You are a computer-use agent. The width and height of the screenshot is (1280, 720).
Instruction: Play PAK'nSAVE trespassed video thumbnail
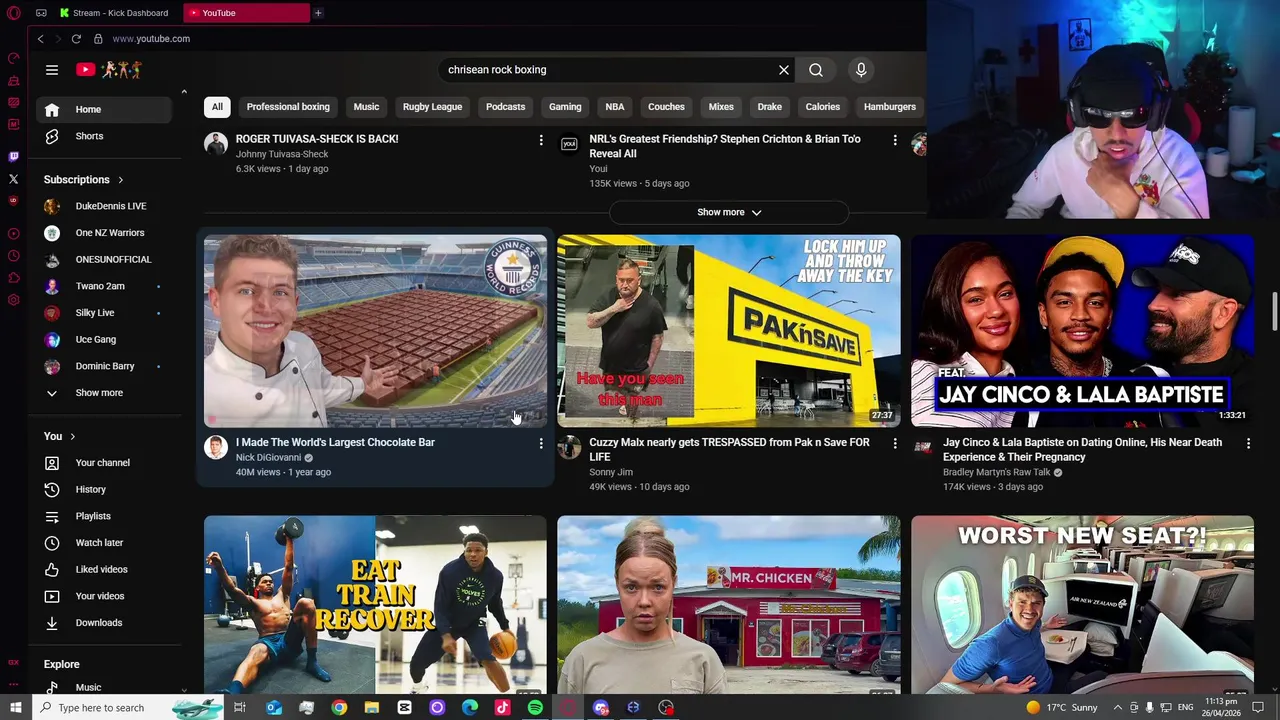click(729, 331)
